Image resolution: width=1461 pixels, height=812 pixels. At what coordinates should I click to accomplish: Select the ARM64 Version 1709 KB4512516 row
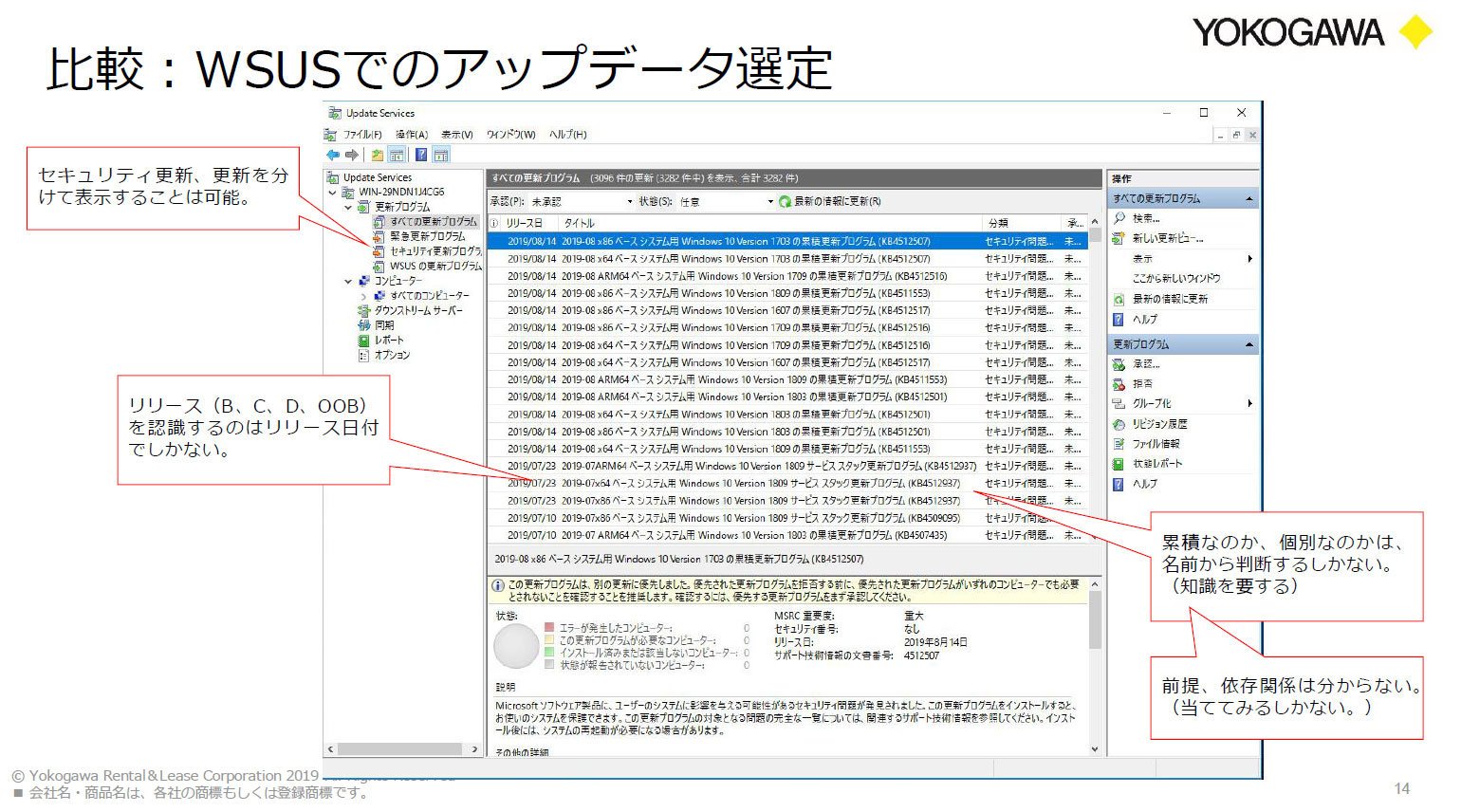click(x=786, y=276)
